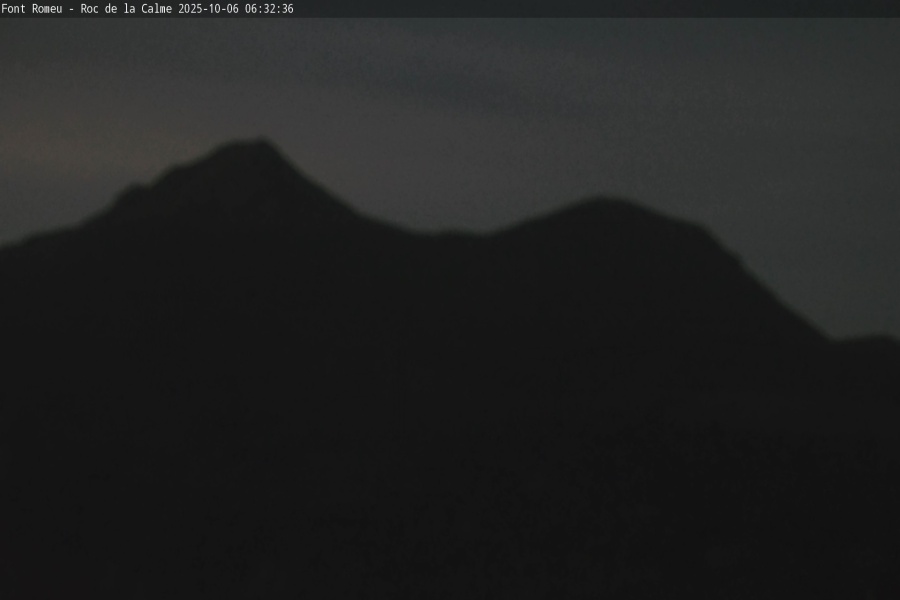Click the timestamp 06:32:36
900x600 pixels.
tap(269, 9)
